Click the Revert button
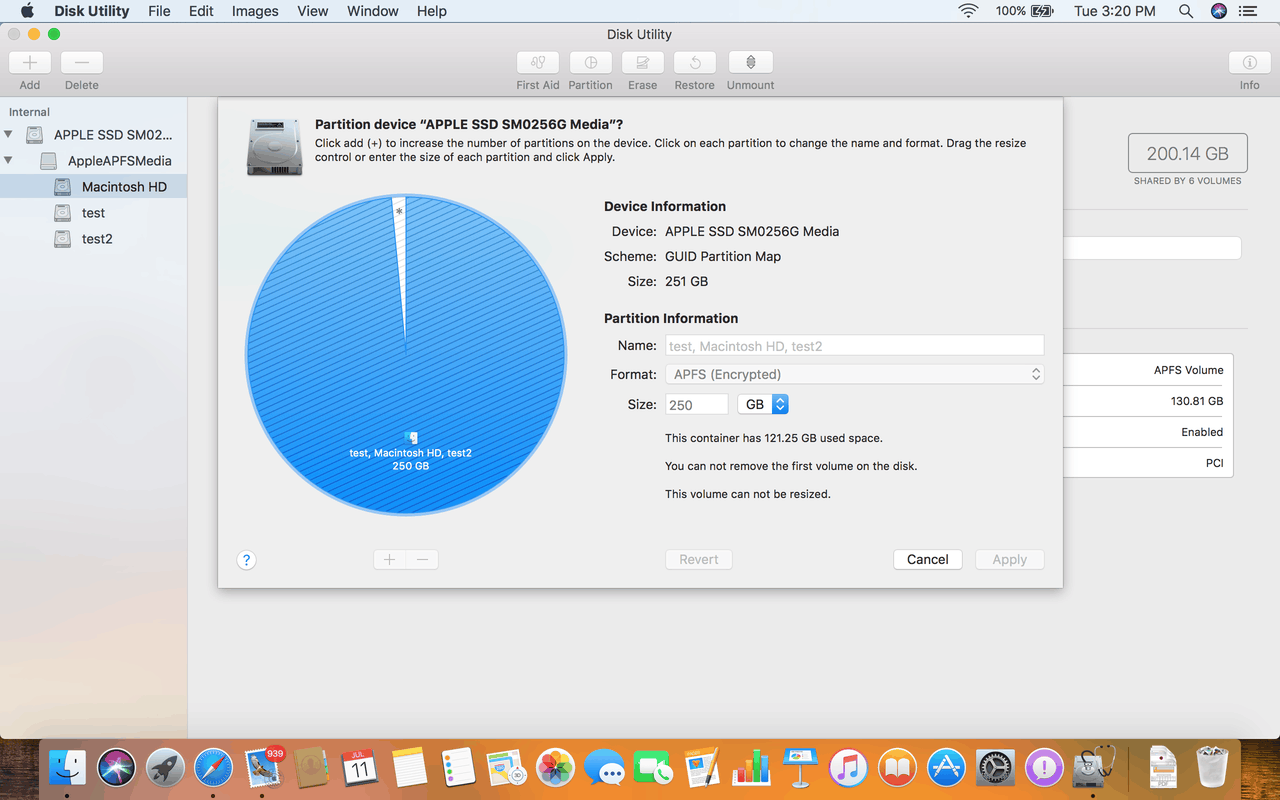1280x800 pixels. [699, 560]
